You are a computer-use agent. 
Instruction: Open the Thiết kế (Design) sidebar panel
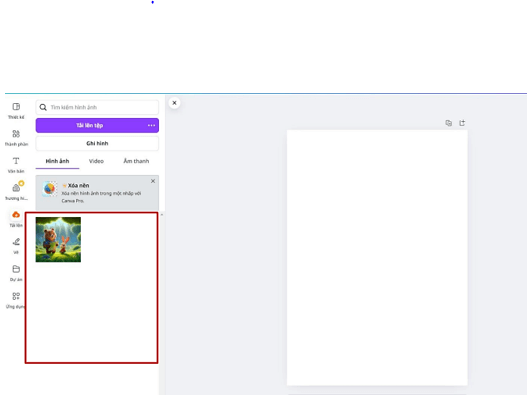coord(16,111)
